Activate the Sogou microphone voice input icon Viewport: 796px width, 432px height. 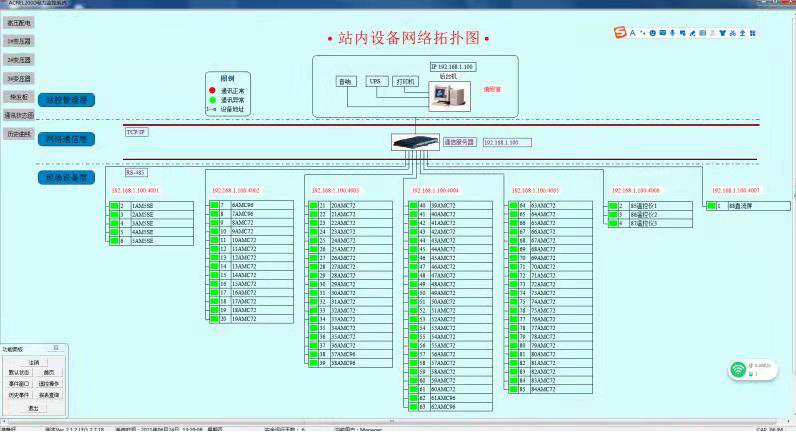(673, 33)
